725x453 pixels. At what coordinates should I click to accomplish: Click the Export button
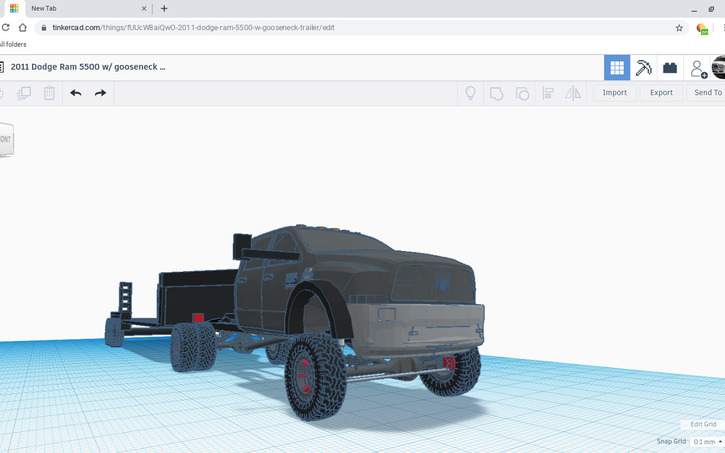click(x=661, y=92)
